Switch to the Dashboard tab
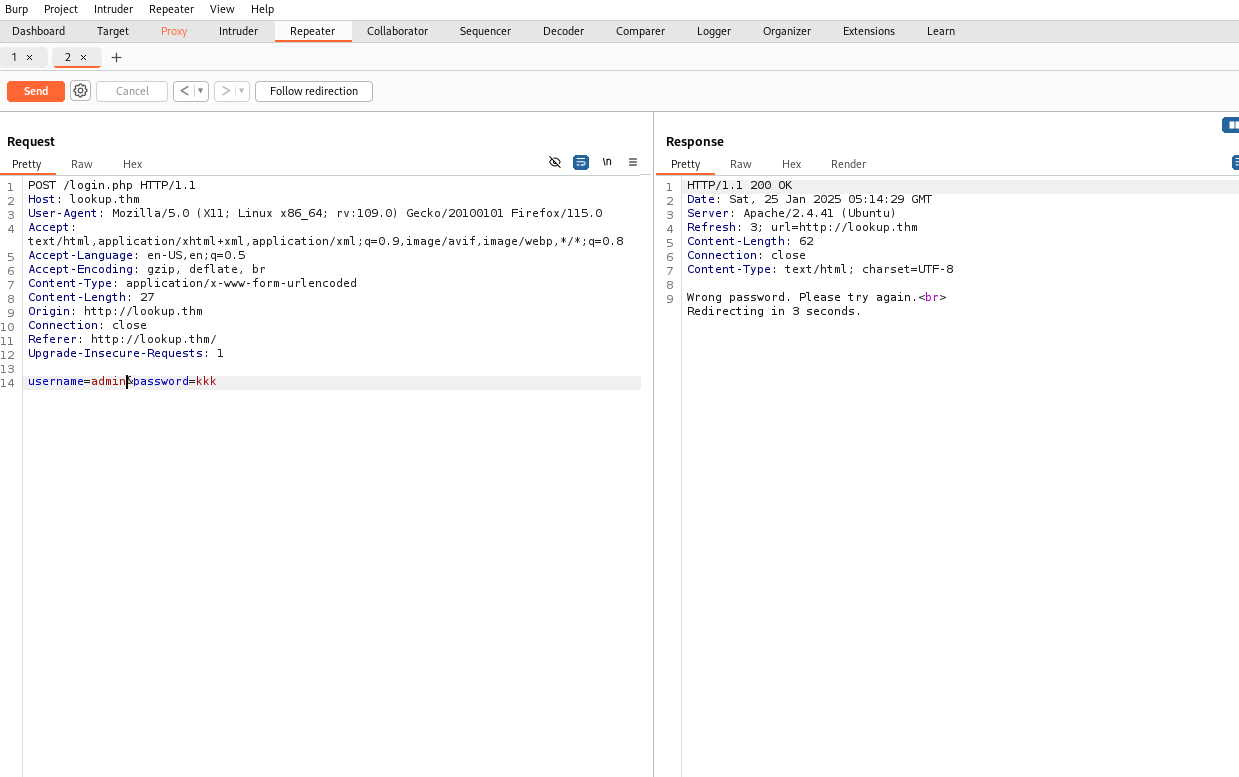Viewport: 1239px width, 777px height. pos(39,31)
